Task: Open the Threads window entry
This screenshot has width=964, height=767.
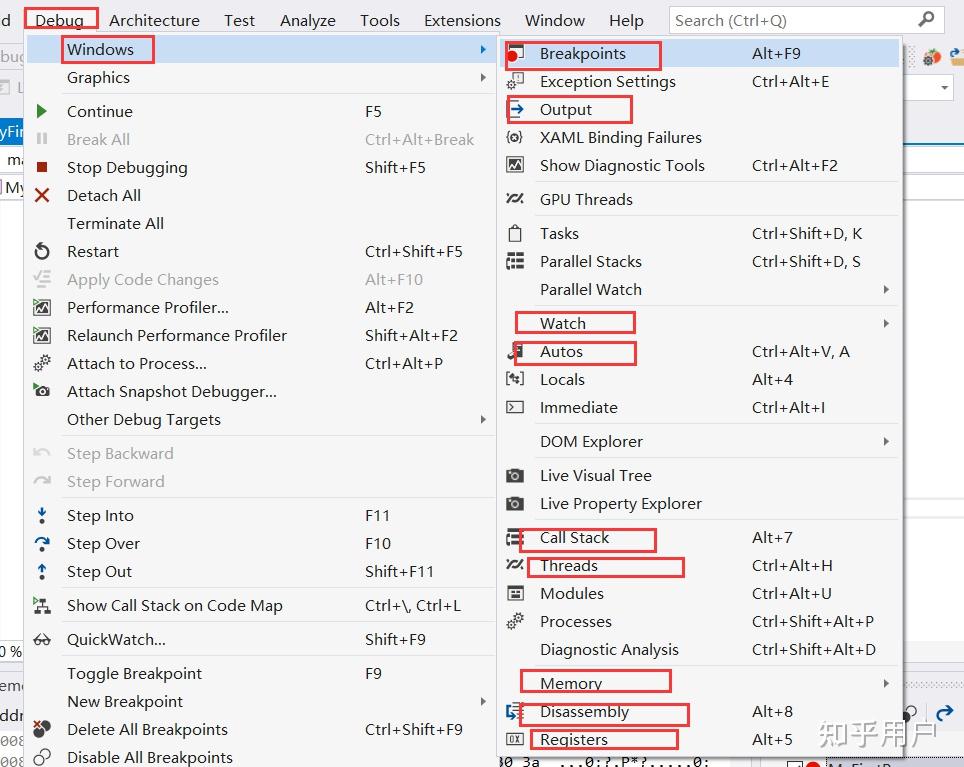Action: coord(701,565)
